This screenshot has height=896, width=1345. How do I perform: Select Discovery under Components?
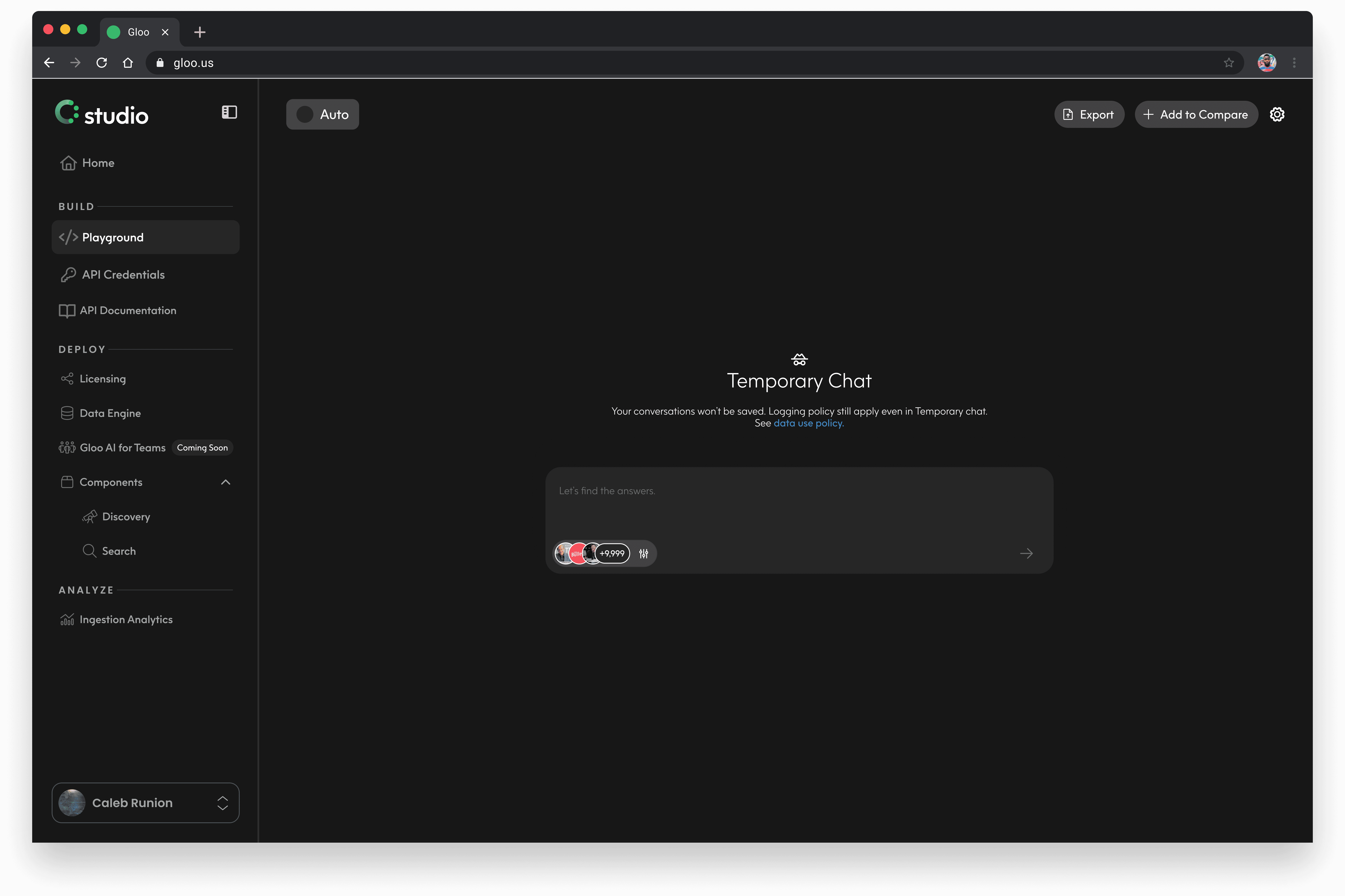pyautogui.click(x=126, y=517)
